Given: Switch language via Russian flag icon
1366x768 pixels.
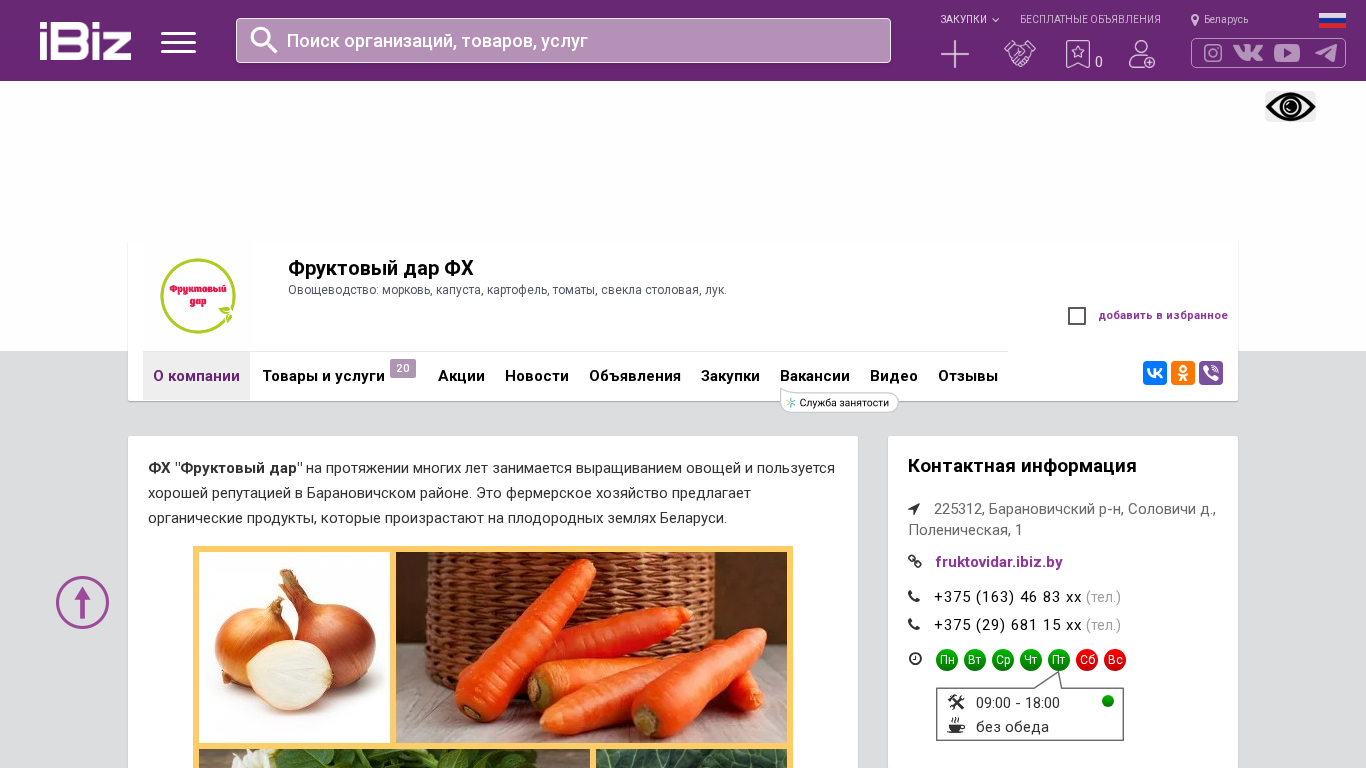Looking at the screenshot, I should [x=1332, y=20].
